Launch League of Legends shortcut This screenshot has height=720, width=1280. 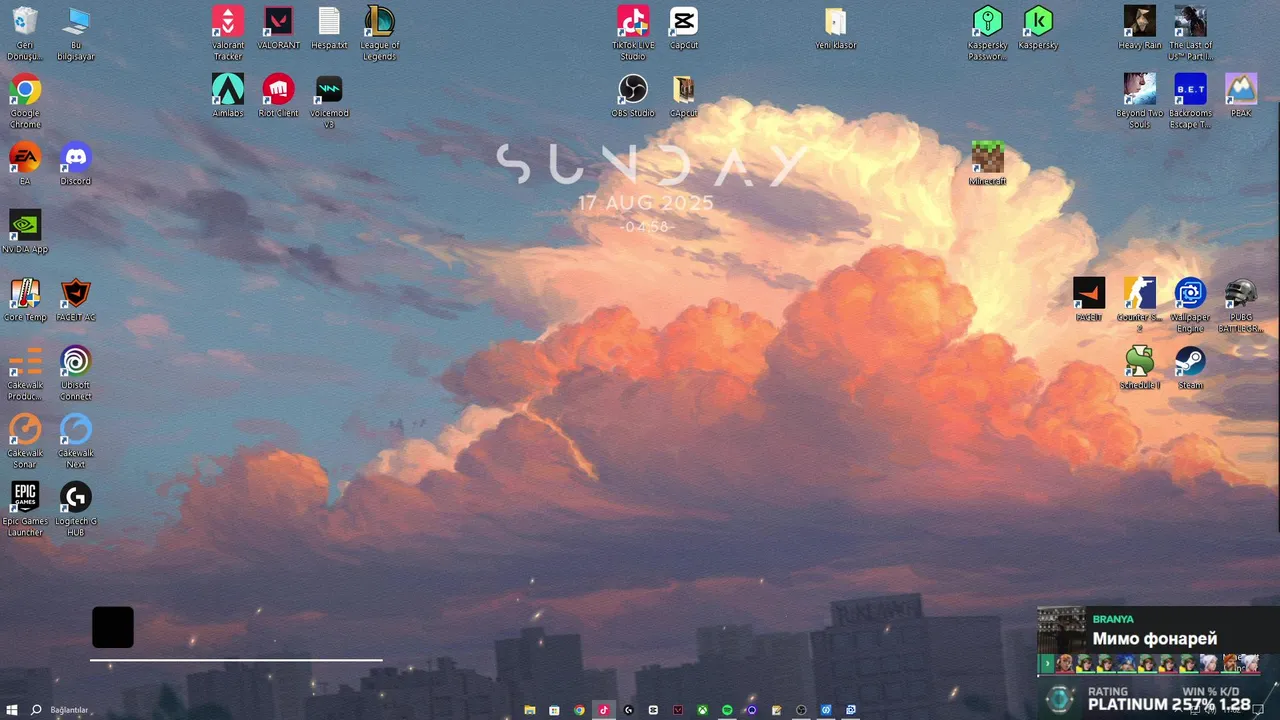click(x=380, y=33)
